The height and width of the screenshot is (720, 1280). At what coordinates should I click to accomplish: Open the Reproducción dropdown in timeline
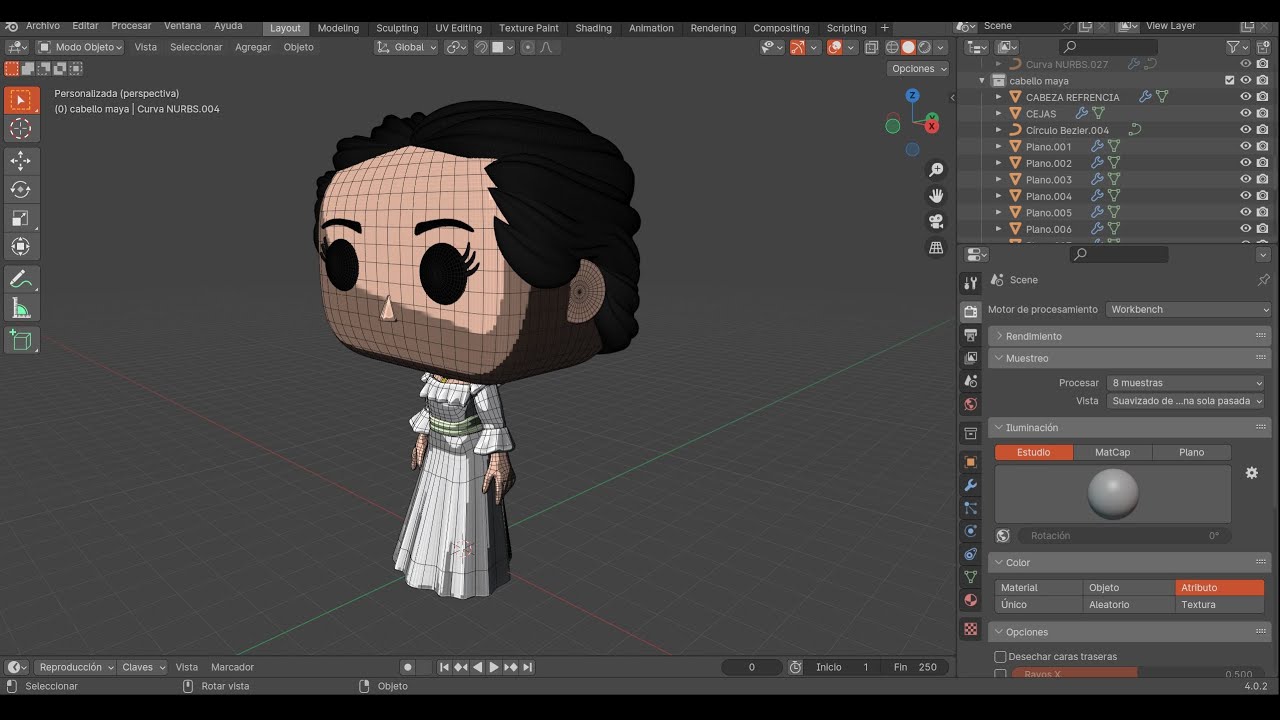coord(75,667)
